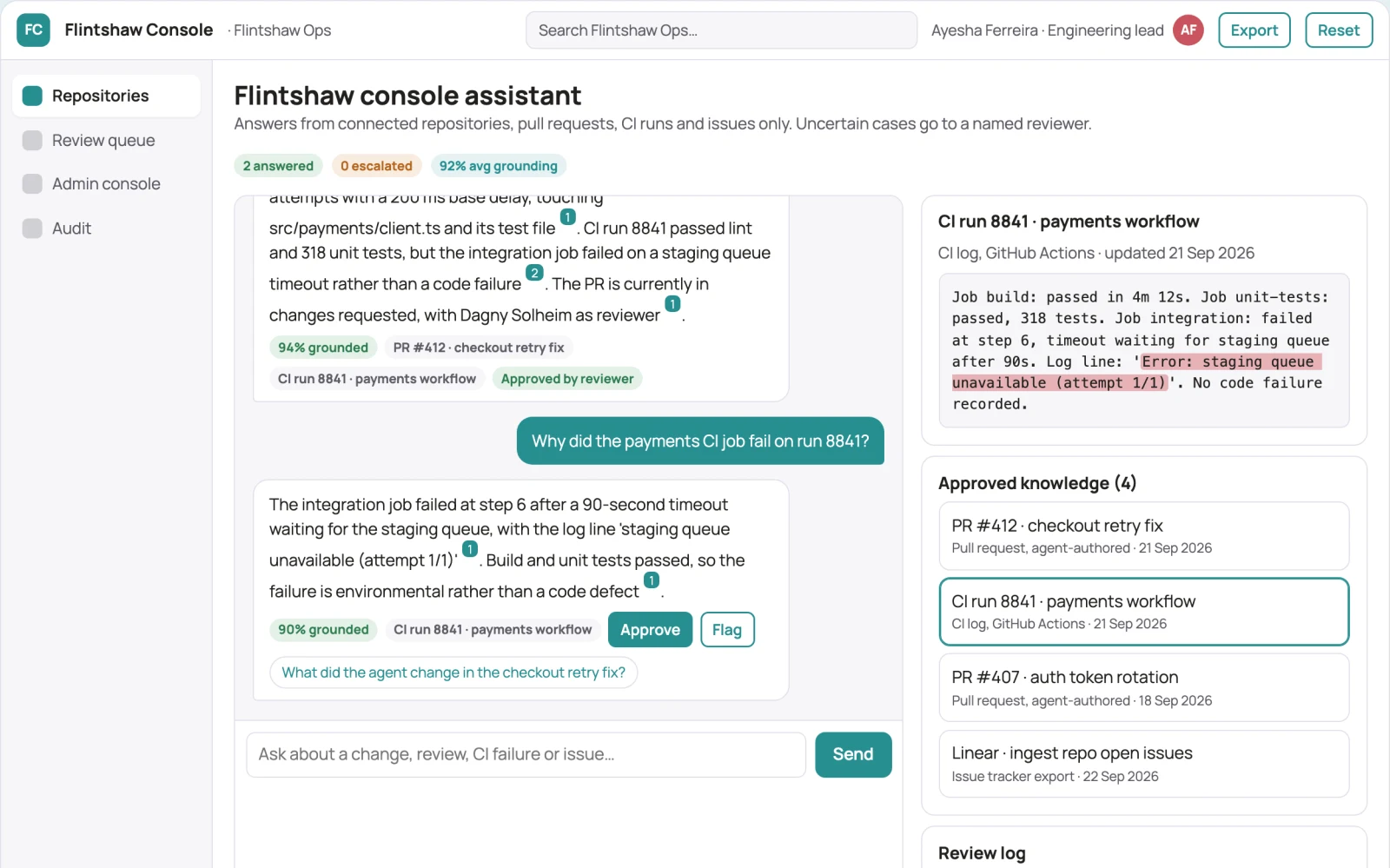Open the Repositories section

pyautogui.click(x=106, y=96)
